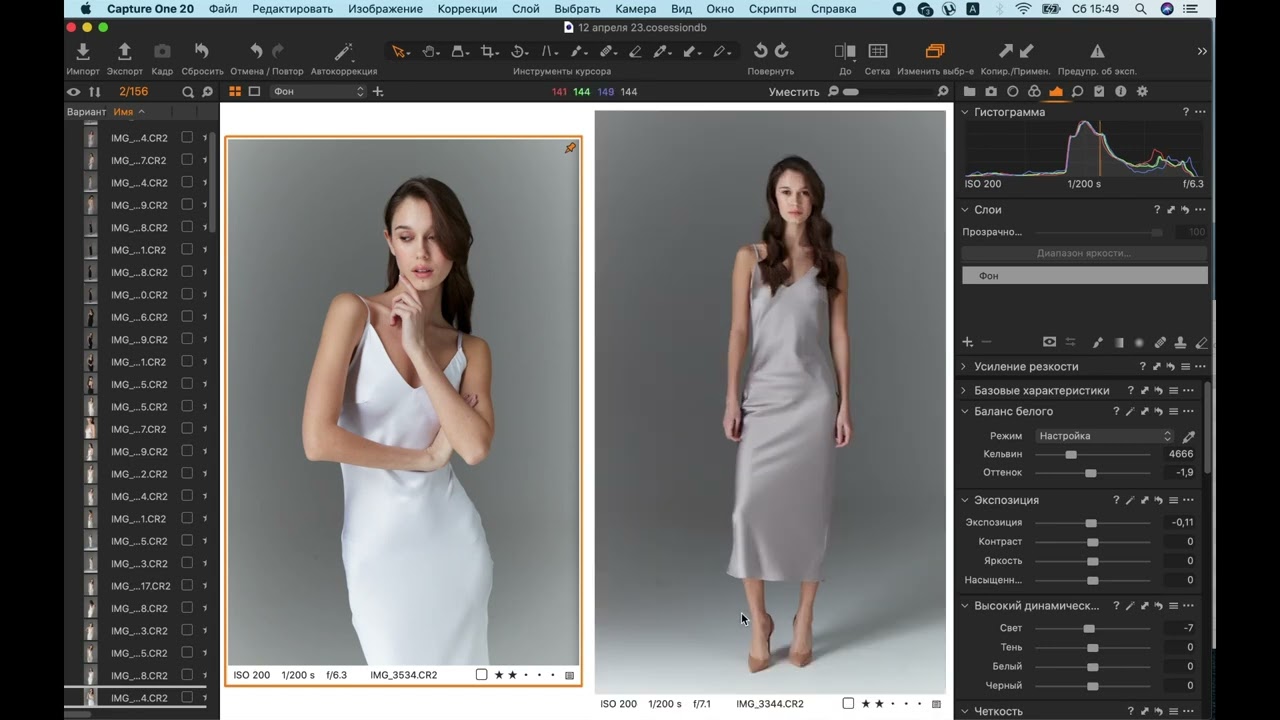This screenshot has height=720, width=1280.
Task: Open the Слой menu
Action: tap(526, 9)
